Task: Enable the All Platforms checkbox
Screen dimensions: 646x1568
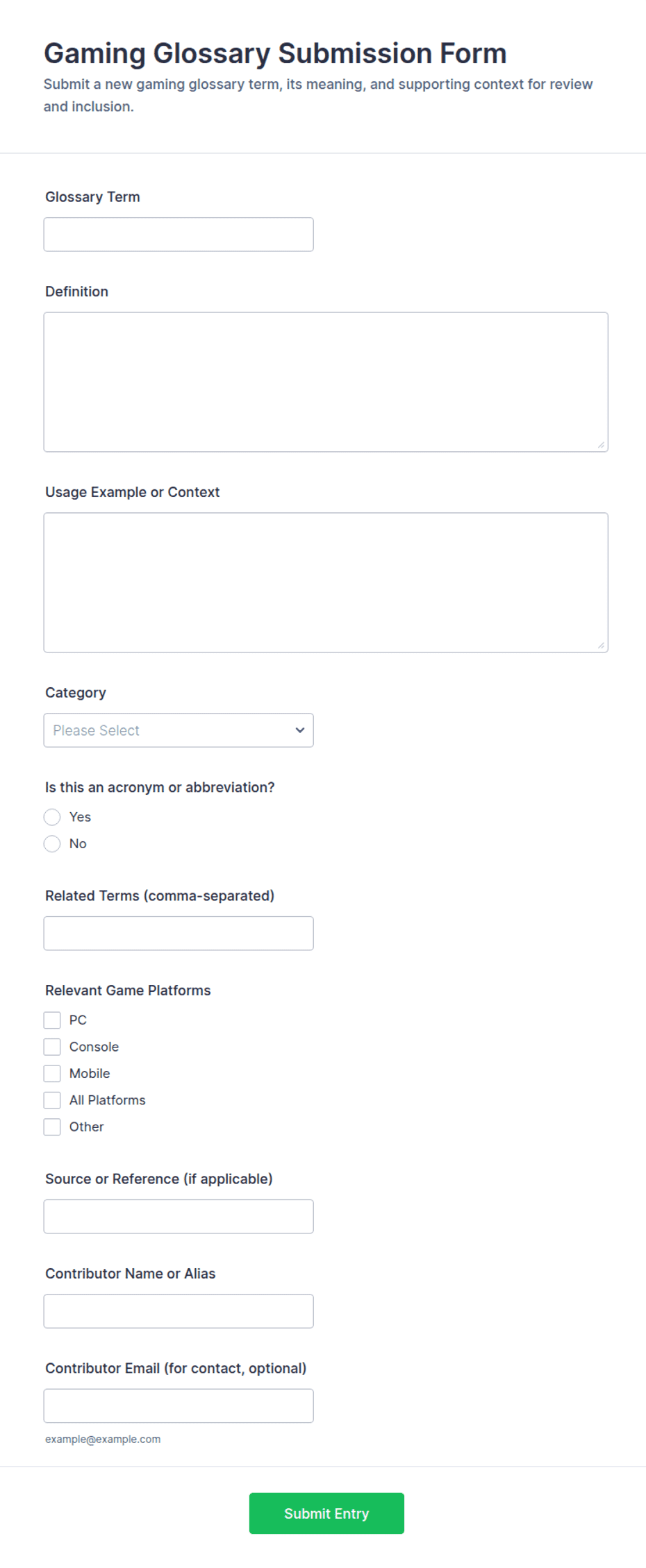Action: [x=52, y=1100]
